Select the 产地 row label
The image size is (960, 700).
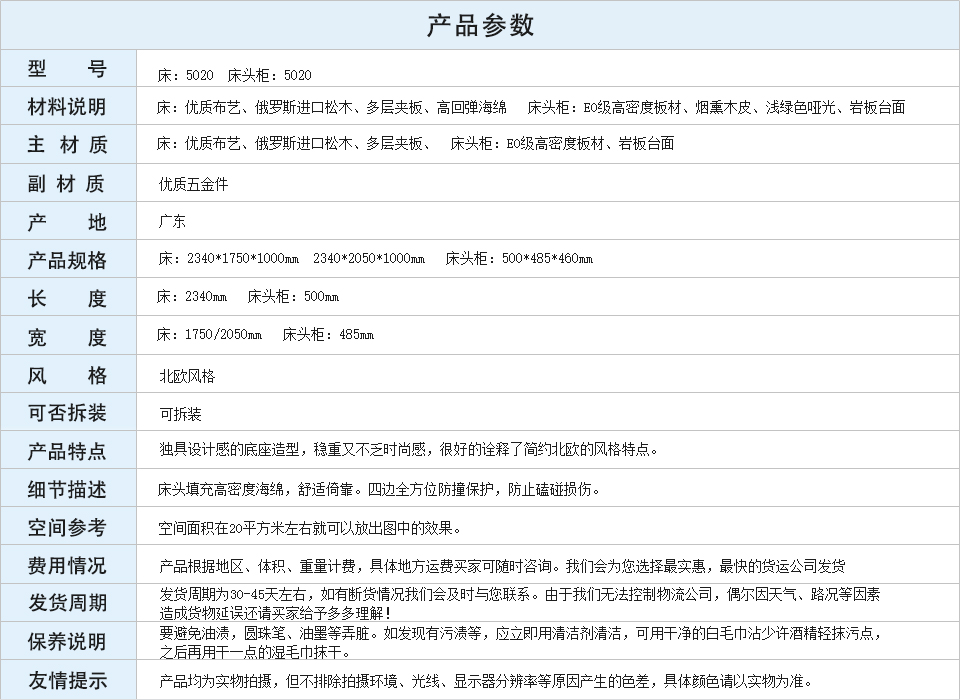(x=67, y=222)
